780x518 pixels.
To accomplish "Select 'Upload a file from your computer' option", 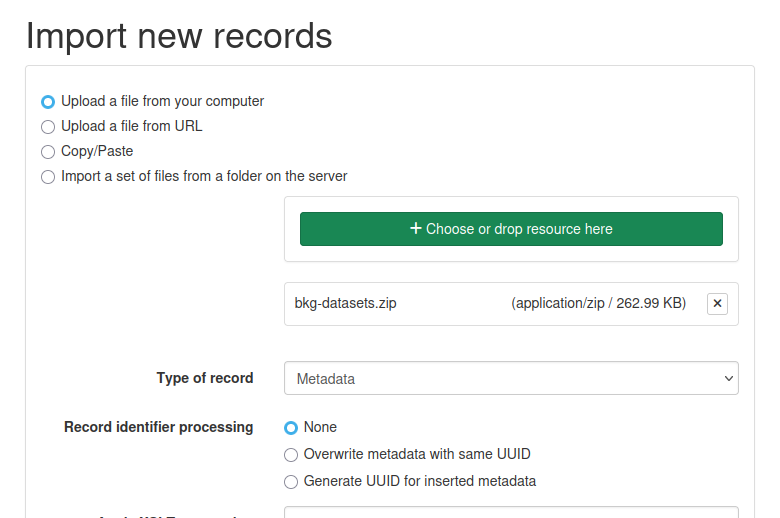I will (48, 102).
